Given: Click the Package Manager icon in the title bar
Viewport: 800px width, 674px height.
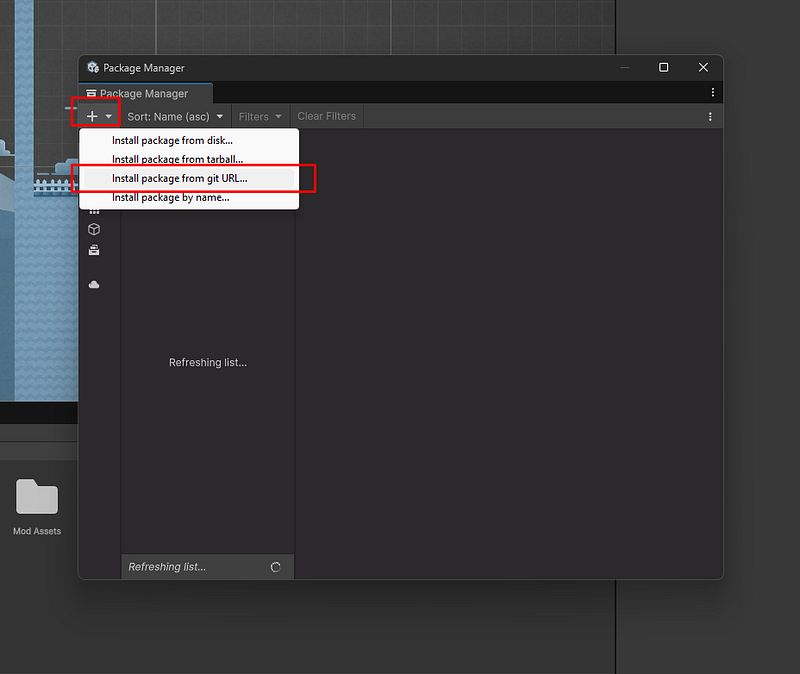Looking at the screenshot, I should 91,67.
